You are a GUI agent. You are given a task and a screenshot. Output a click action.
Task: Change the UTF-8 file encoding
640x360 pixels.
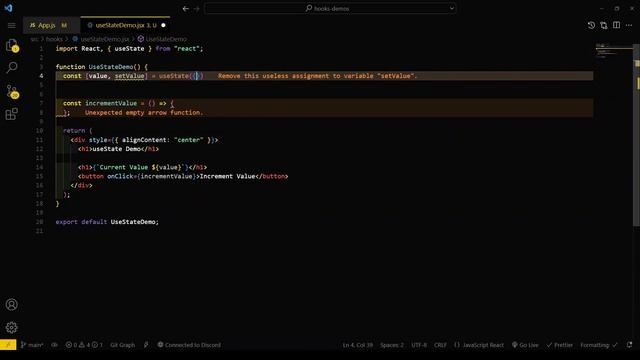tap(419, 345)
